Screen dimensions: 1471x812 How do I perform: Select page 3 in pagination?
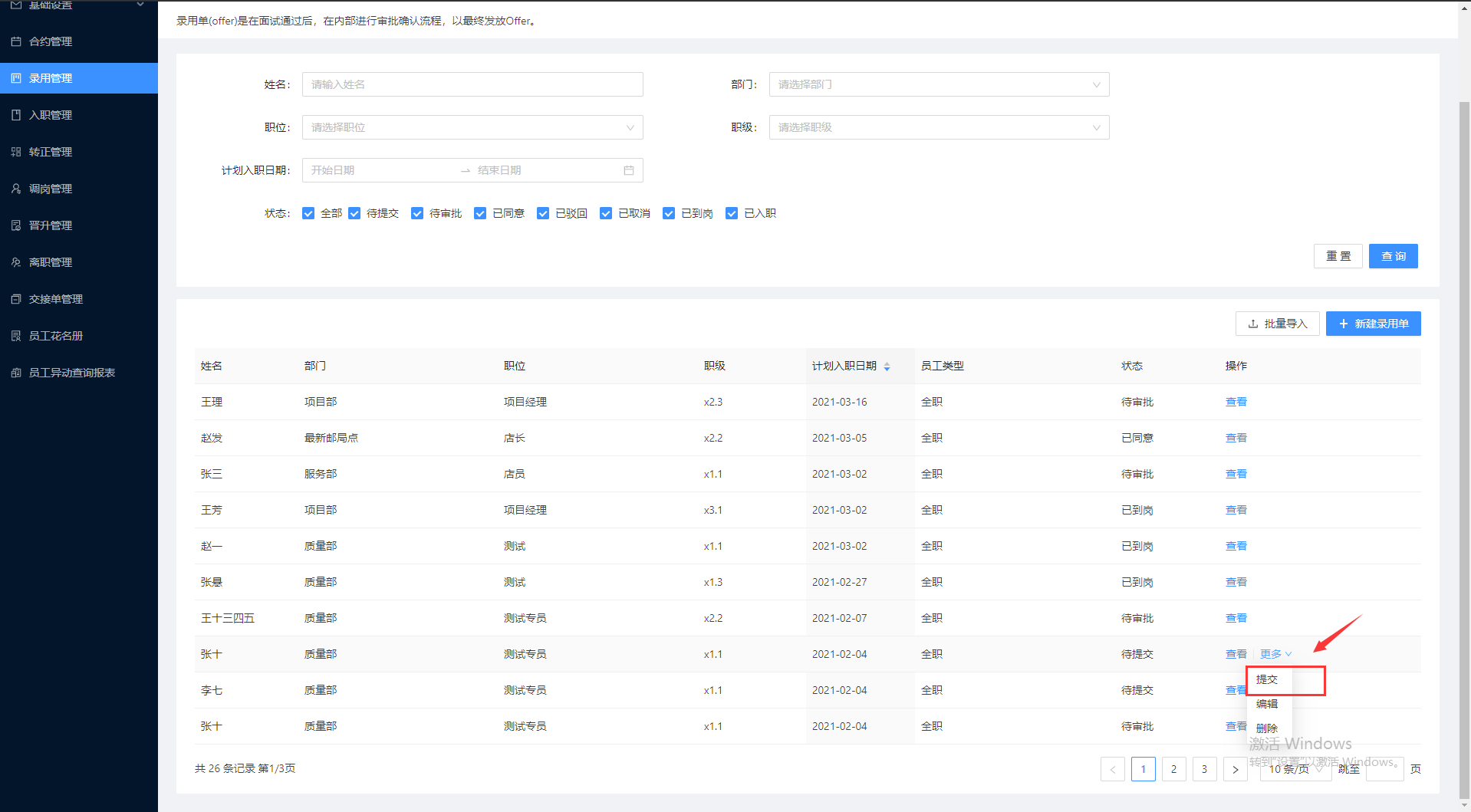pos(1205,769)
